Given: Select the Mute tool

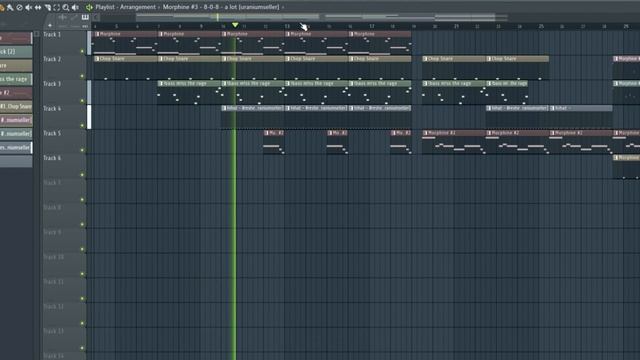Looking at the screenshot, I should click(x=29, y=7).
